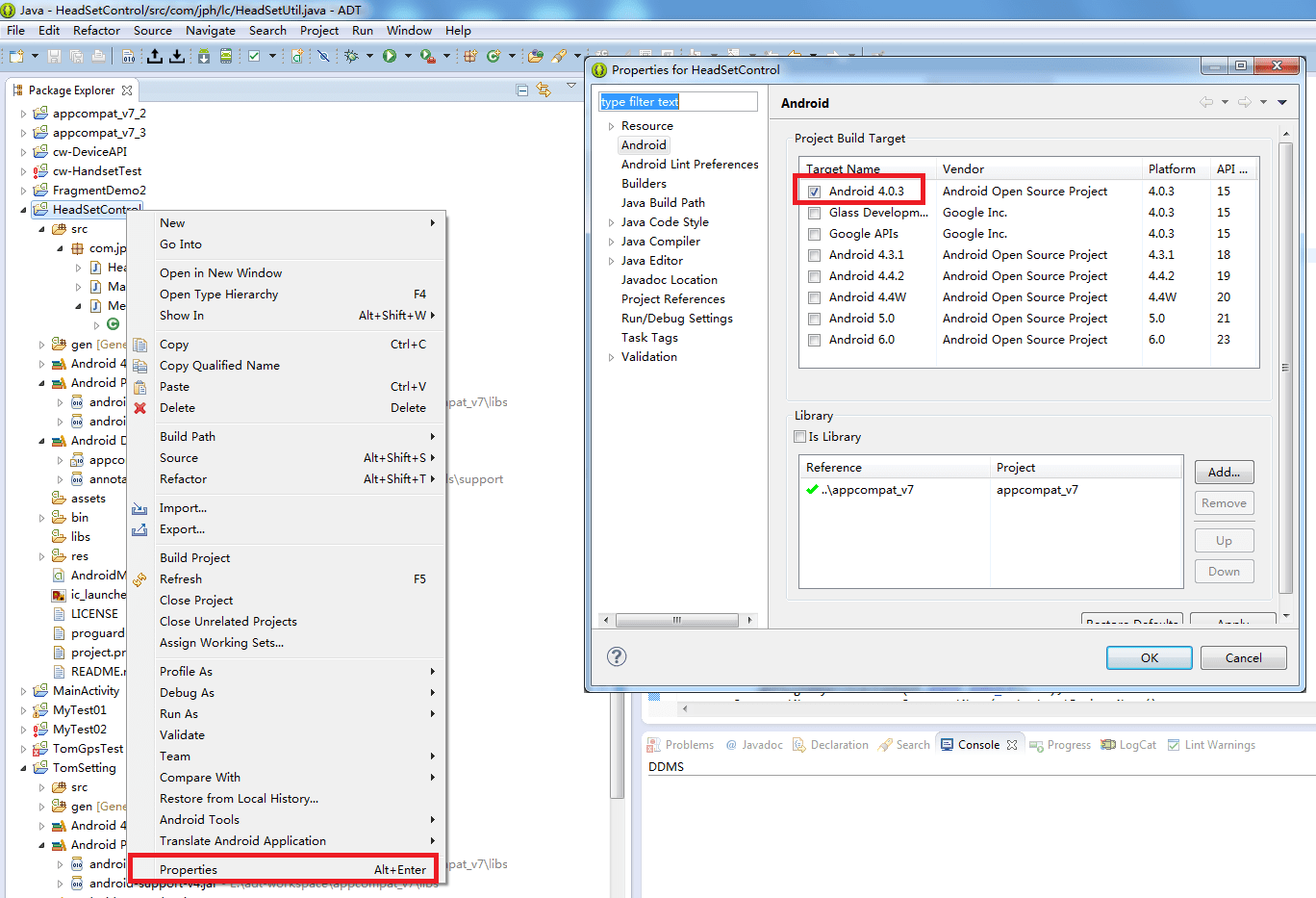Enable the Is Library checkbox
This screenshot has width=1316, height=898.
pyautogui.click(x=800, y=437)
